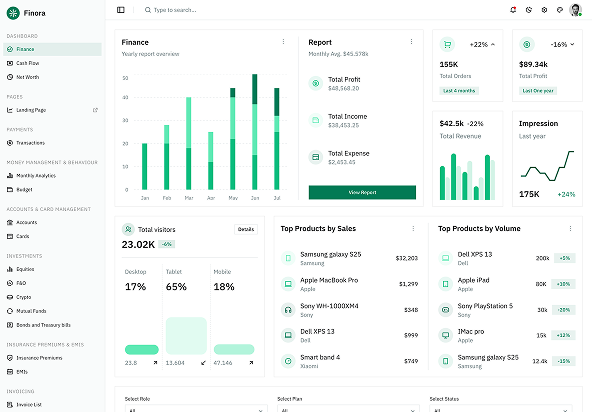Open the notifications bell icon
The width and height of the screenshot is (592, 412).
[x=513, y=10]
